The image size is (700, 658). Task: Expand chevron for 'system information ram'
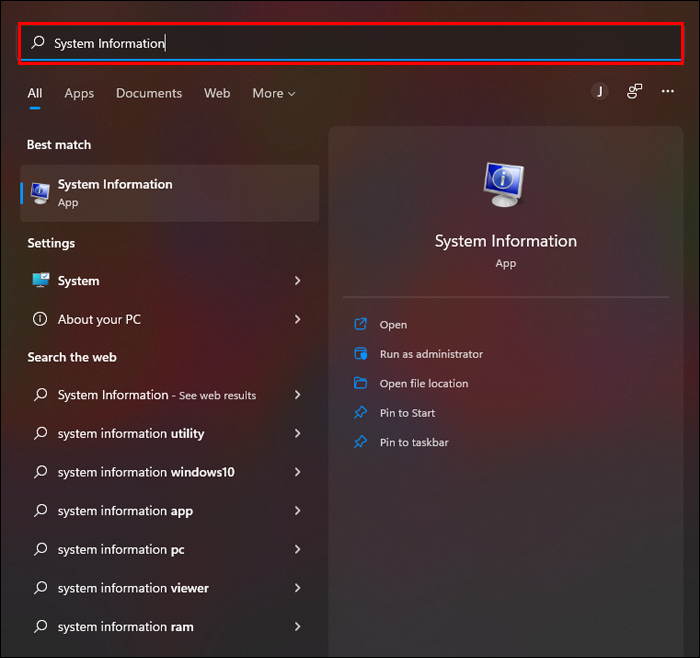pos(297,627)
